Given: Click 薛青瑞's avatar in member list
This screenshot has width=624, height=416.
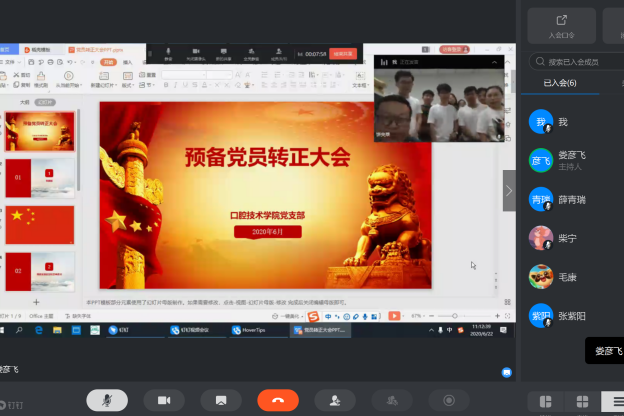Looking at the screenshot, I should (541, 199).
